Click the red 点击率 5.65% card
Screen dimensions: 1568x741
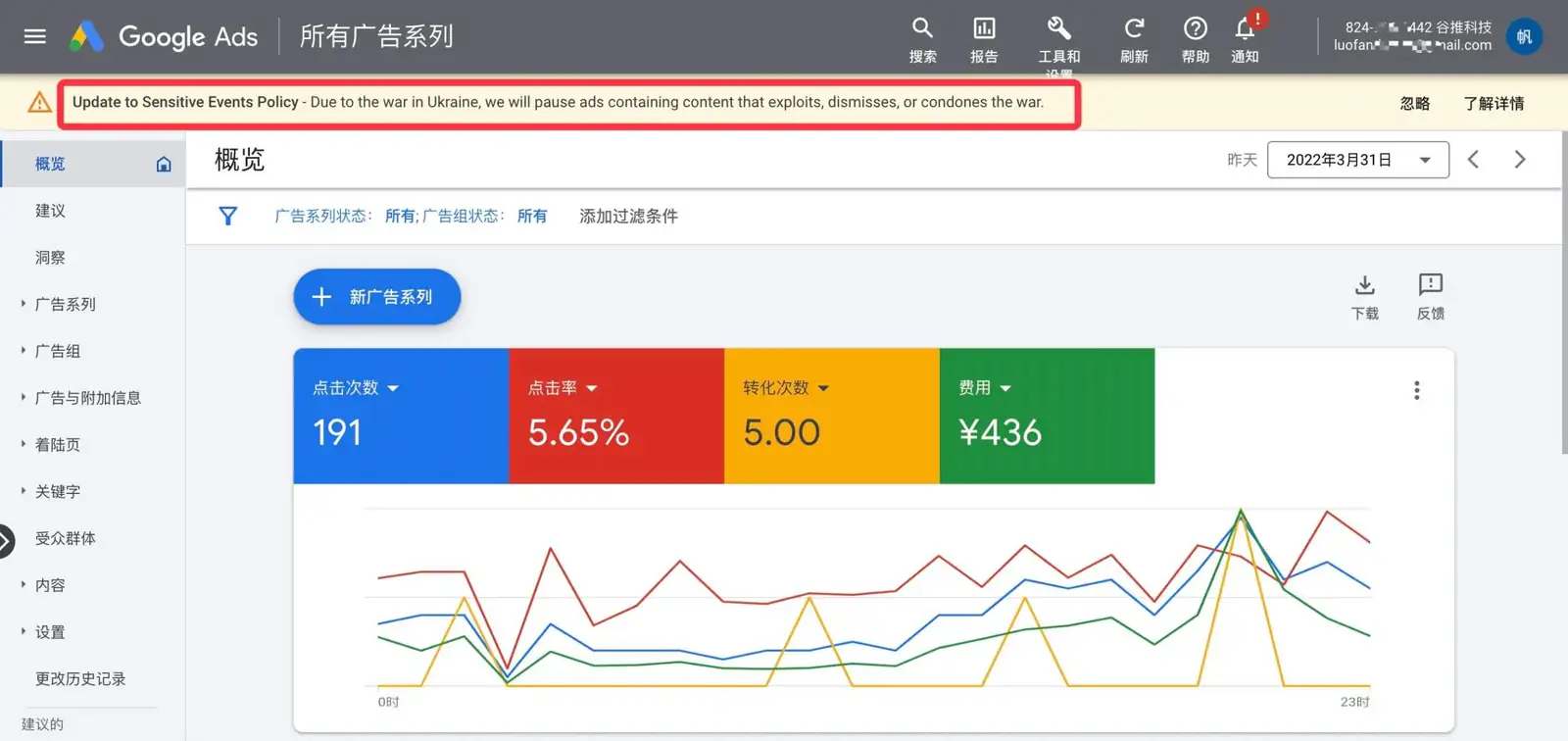[x=616, y=416]
